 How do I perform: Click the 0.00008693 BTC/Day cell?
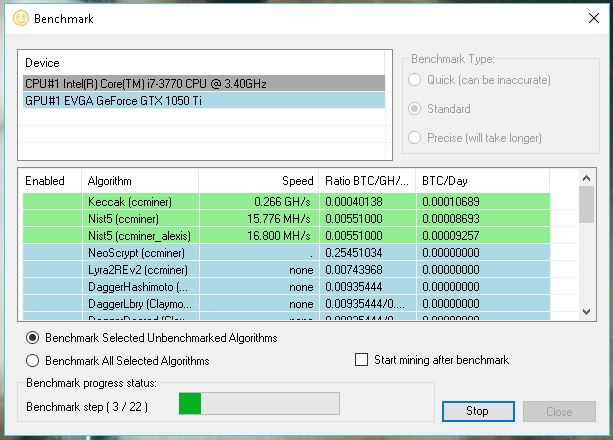[x=483, y=219]
